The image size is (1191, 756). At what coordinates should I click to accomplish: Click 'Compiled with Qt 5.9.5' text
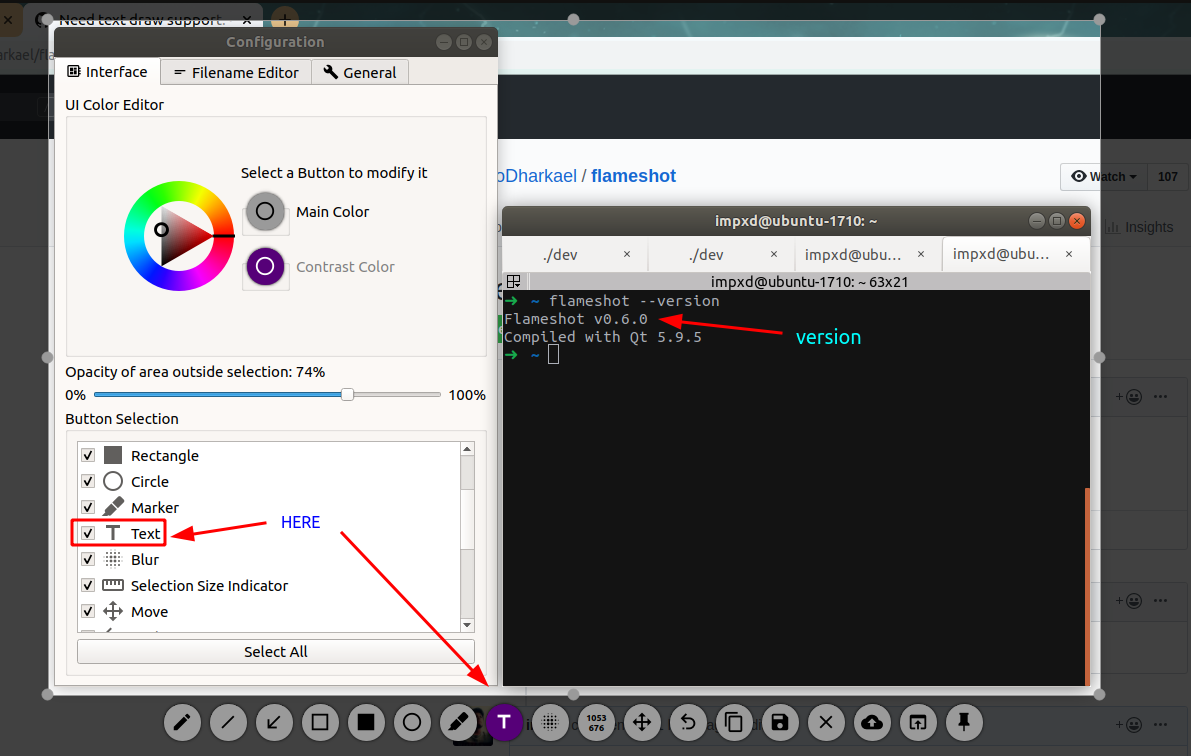[602, 337]
